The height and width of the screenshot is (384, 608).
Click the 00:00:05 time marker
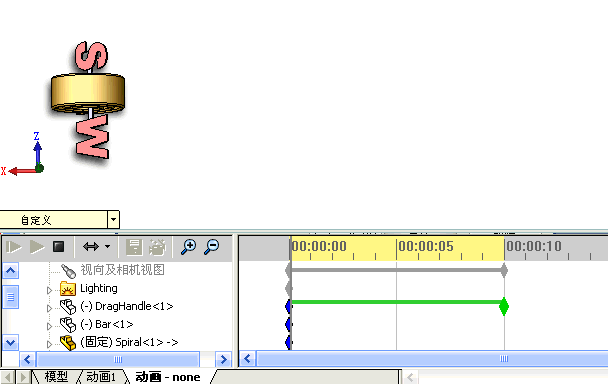click(426, 246)
